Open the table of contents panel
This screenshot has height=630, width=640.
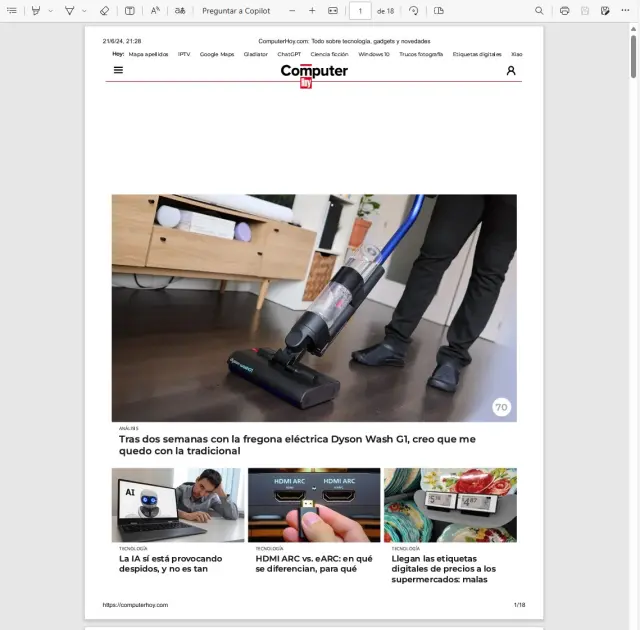point(12,10)
